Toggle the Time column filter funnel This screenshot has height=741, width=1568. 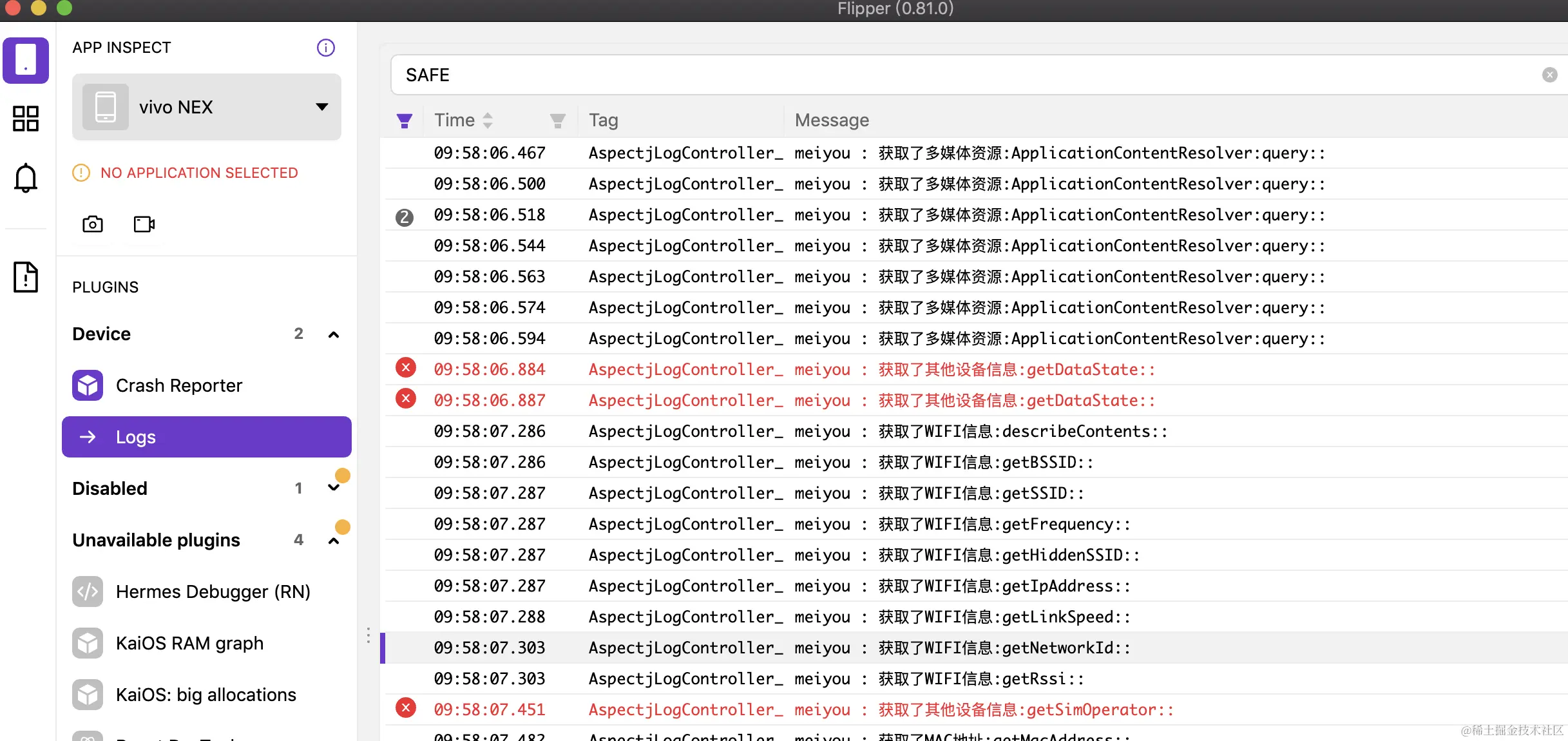pos(558,120)
